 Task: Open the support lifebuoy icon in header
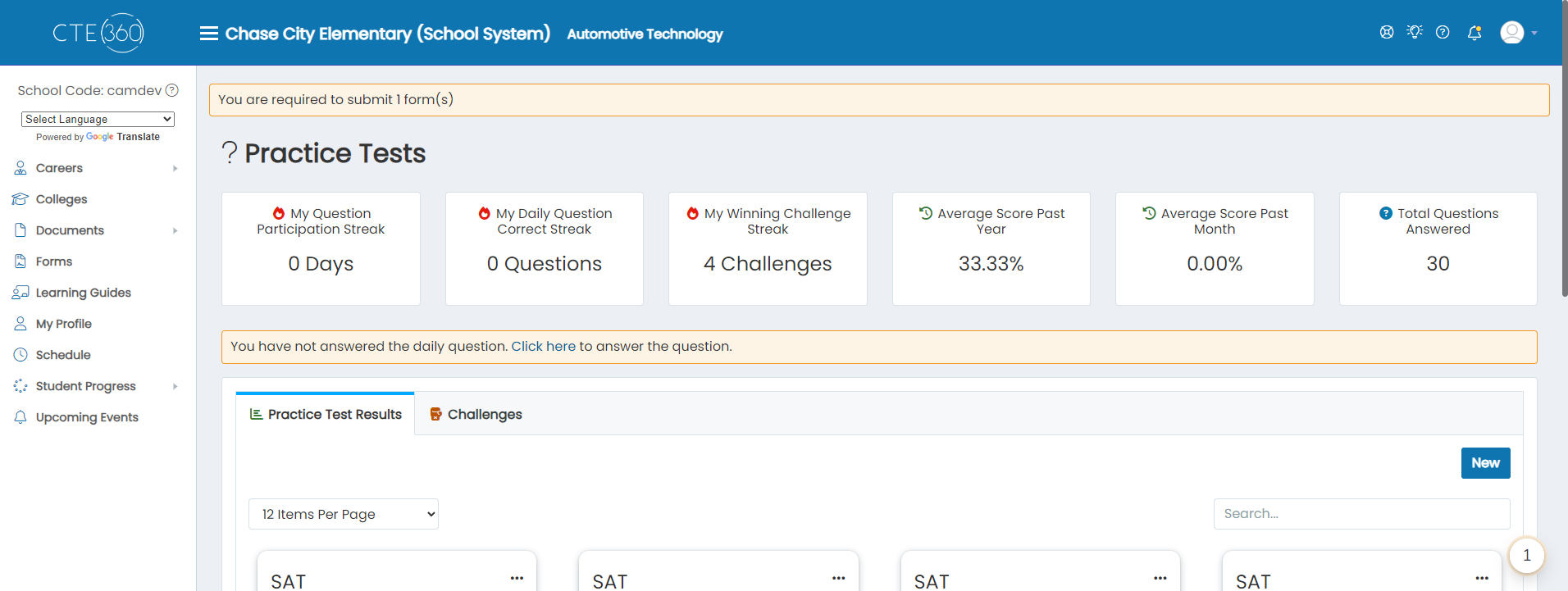tap(1387, 32)
